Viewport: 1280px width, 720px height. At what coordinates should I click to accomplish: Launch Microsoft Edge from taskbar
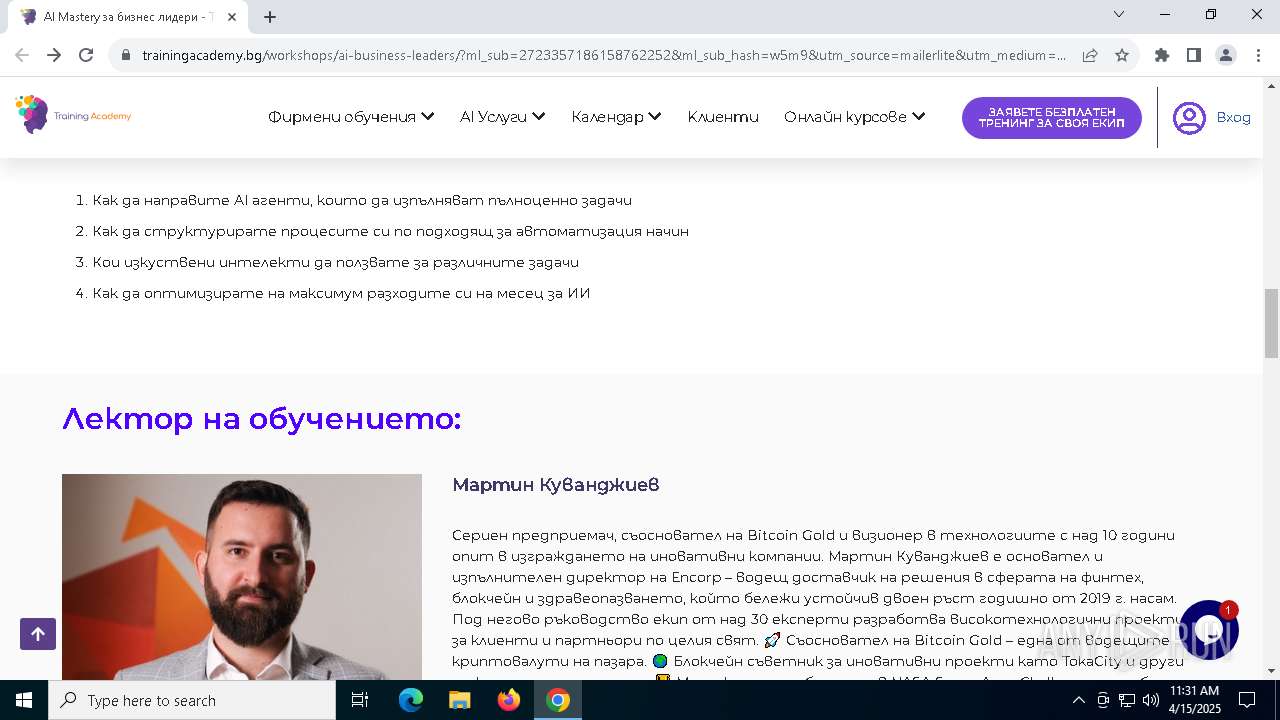411,700
